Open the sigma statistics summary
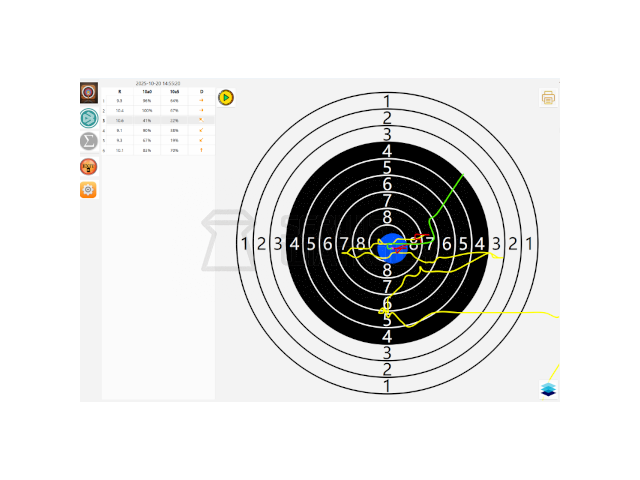 point(89,141)
